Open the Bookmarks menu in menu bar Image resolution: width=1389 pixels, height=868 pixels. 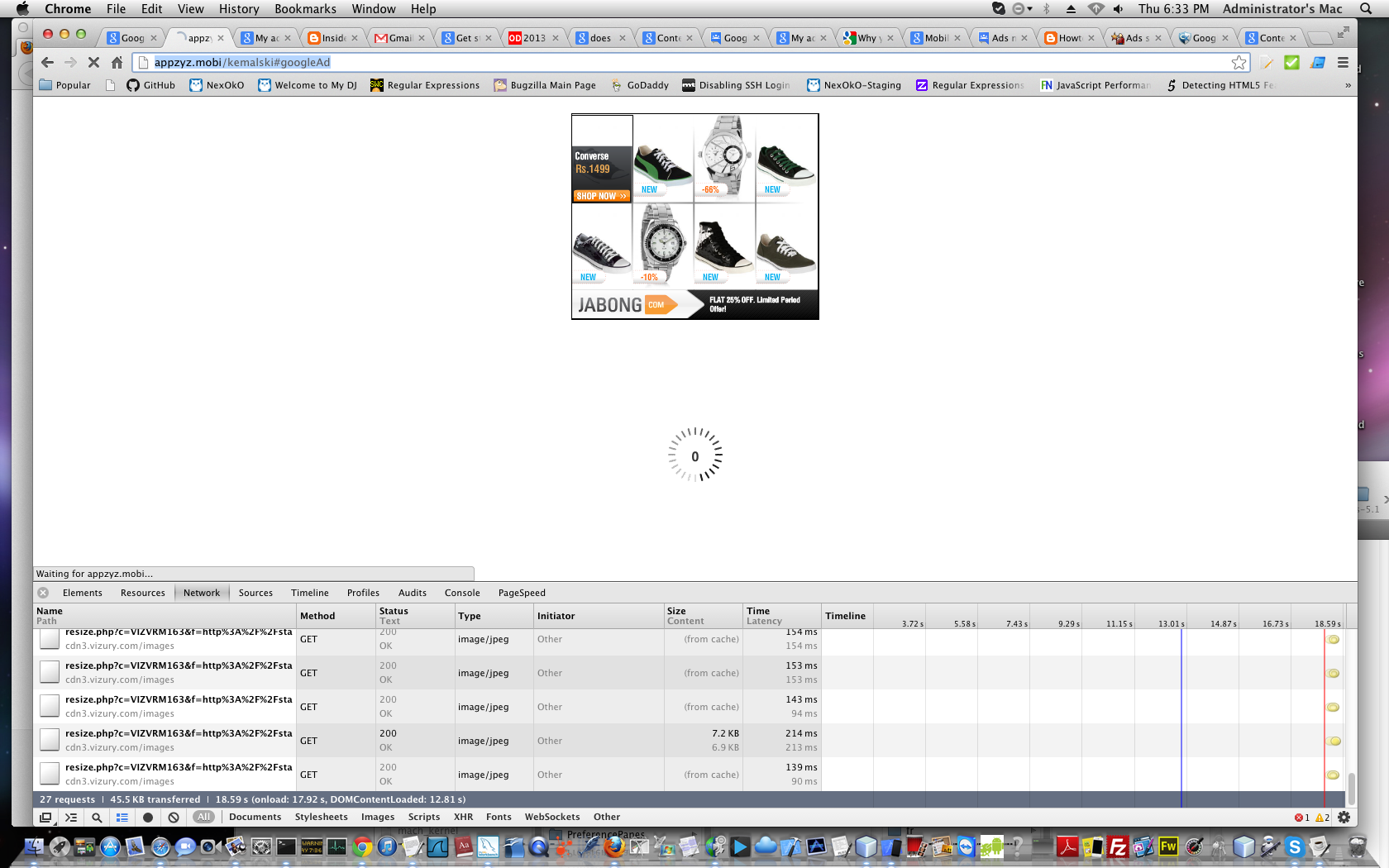pyautogui.click(x=305, y=9)
